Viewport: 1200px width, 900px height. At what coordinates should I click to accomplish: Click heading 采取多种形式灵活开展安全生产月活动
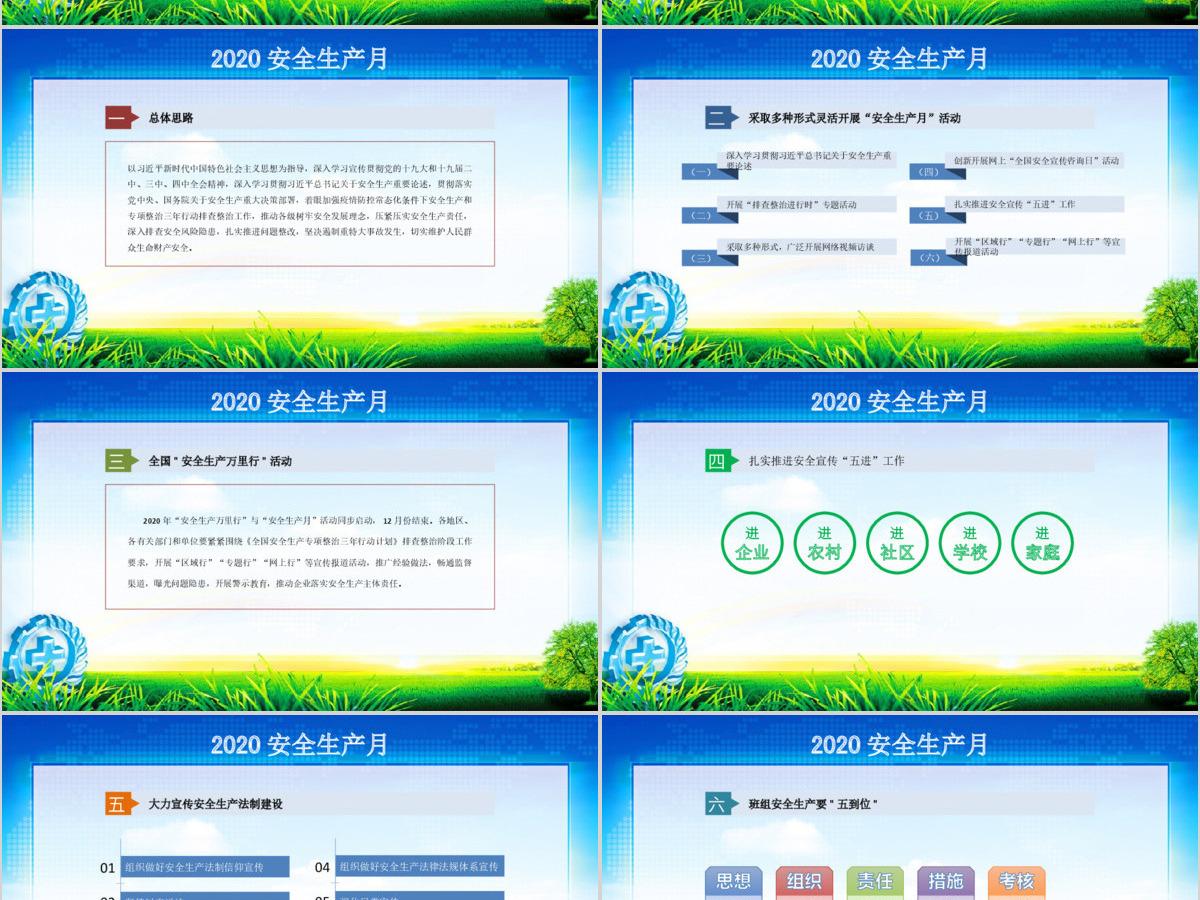(854, 118)
